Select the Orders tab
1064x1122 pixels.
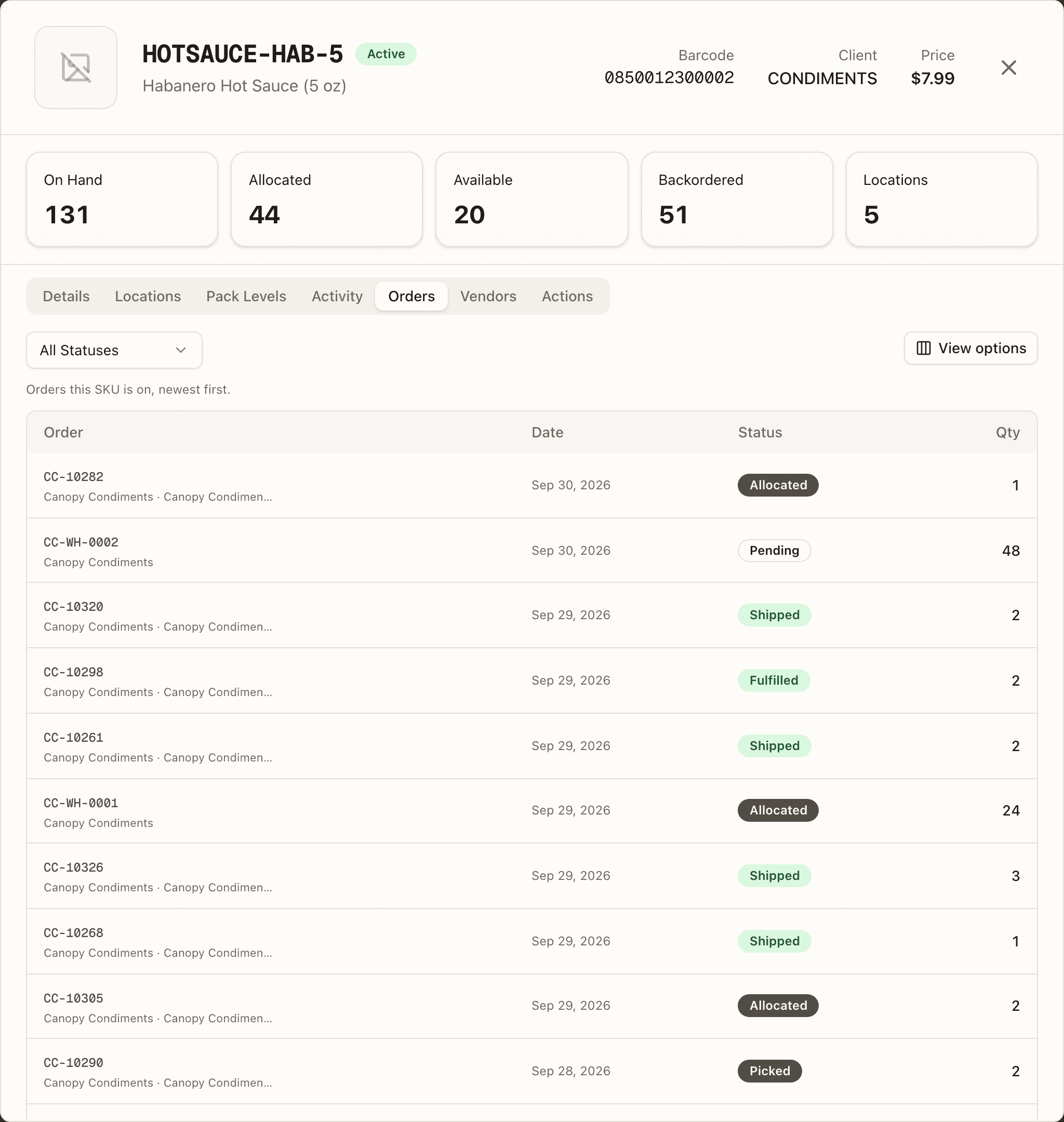(x=411, y=296)
